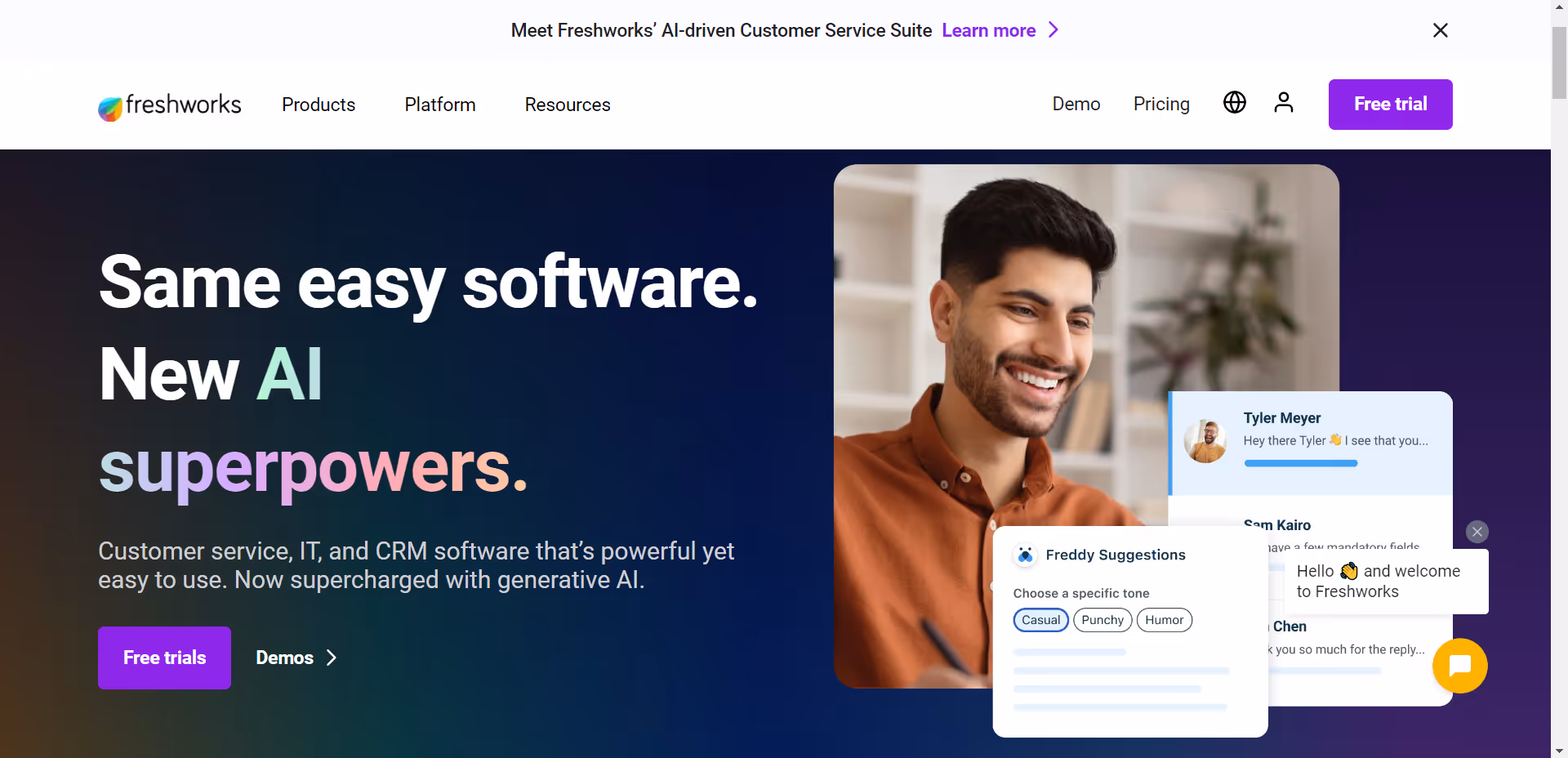Open the language globe icon
This screenshot has width=1568, height=758.
[1234, 102]
